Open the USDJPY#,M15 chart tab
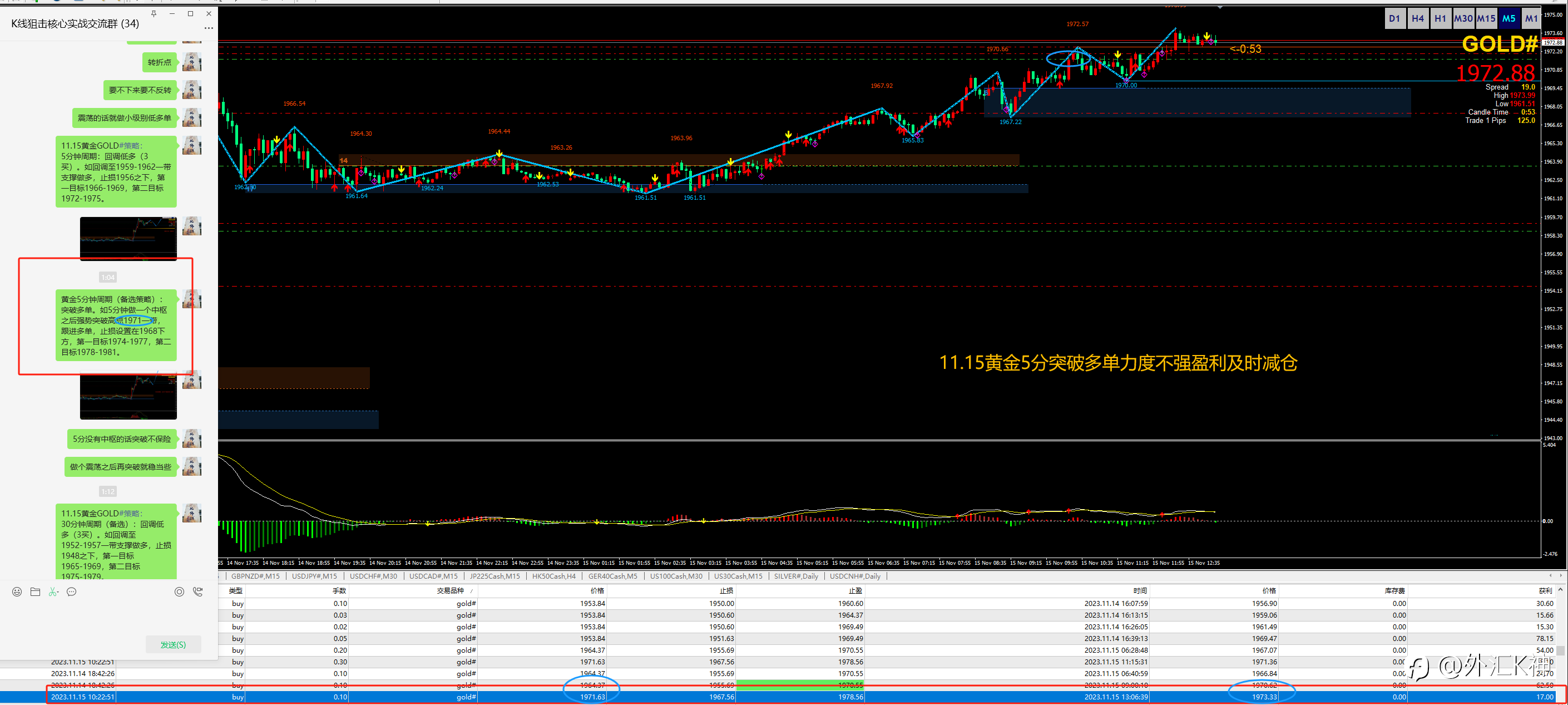This screenshot has height=705, width=1568. pyautogui.click(x=314, y=576)
